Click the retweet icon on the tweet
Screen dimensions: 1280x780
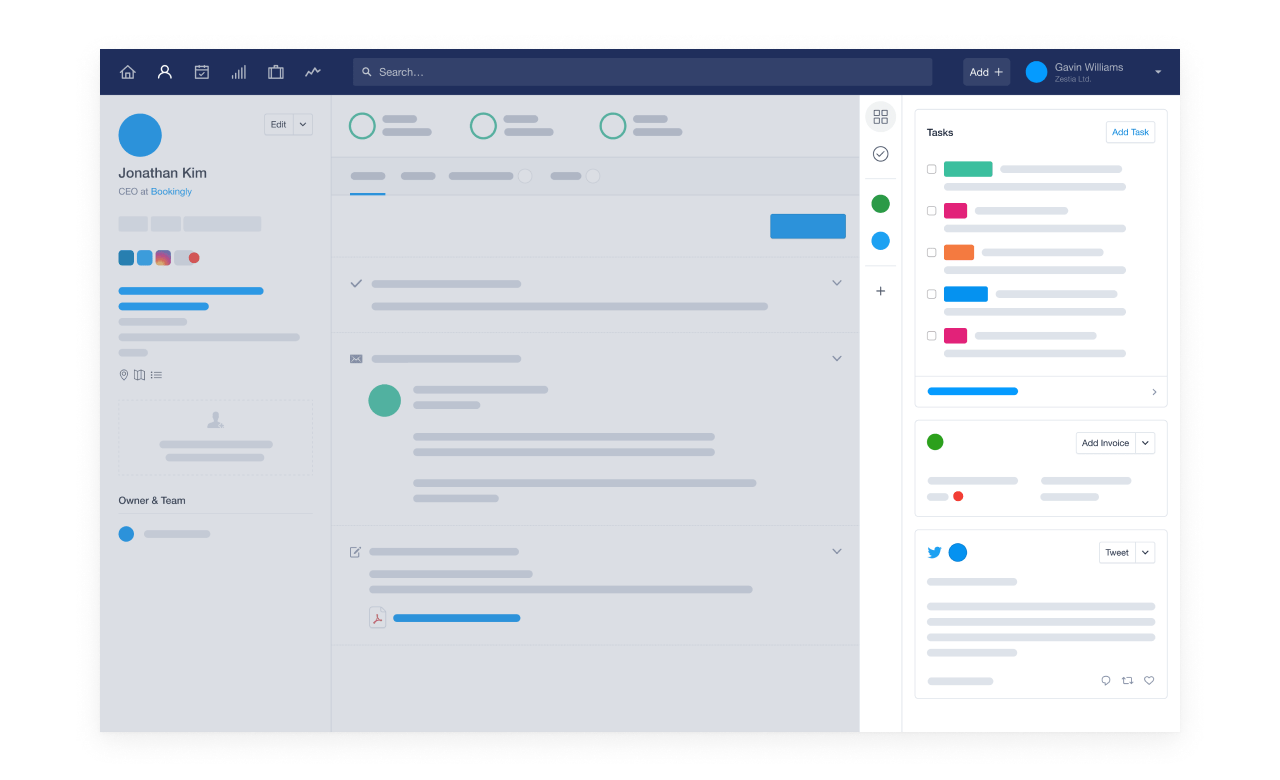[1127, 681]
